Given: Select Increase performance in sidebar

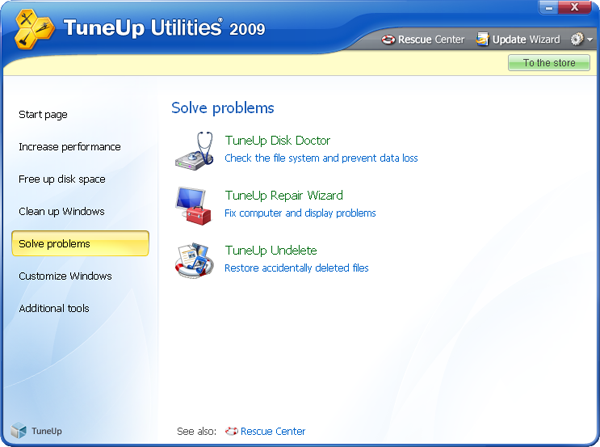Looking at the screenshot, I should click(x=70, y=147).
